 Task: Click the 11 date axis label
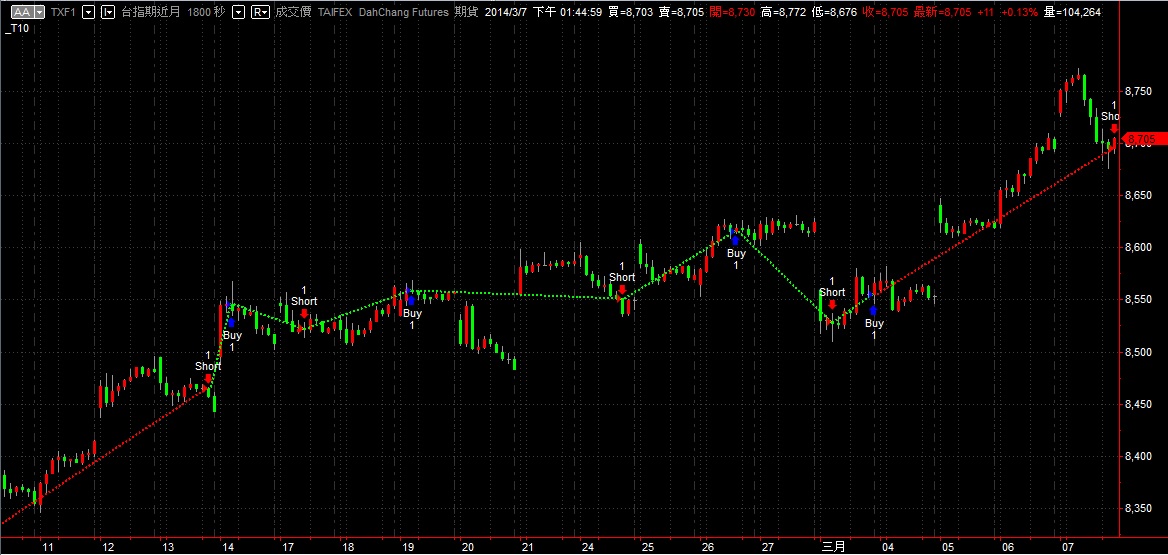[x=48, y=547]
